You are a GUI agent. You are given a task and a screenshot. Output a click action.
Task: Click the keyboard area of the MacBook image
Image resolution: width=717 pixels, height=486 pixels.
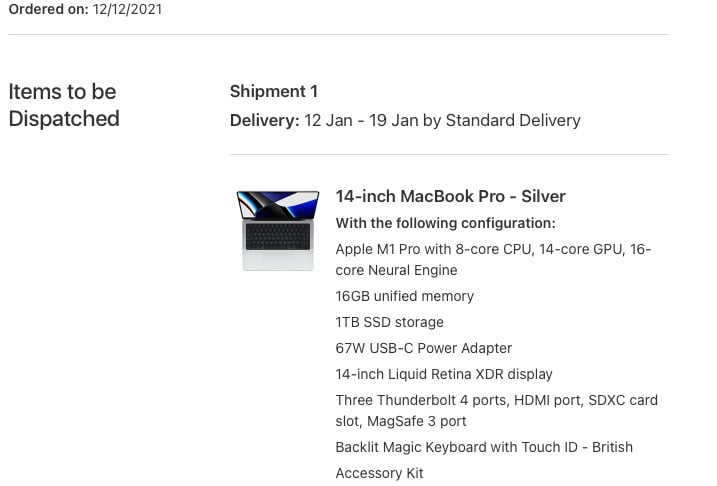point(278,236)
